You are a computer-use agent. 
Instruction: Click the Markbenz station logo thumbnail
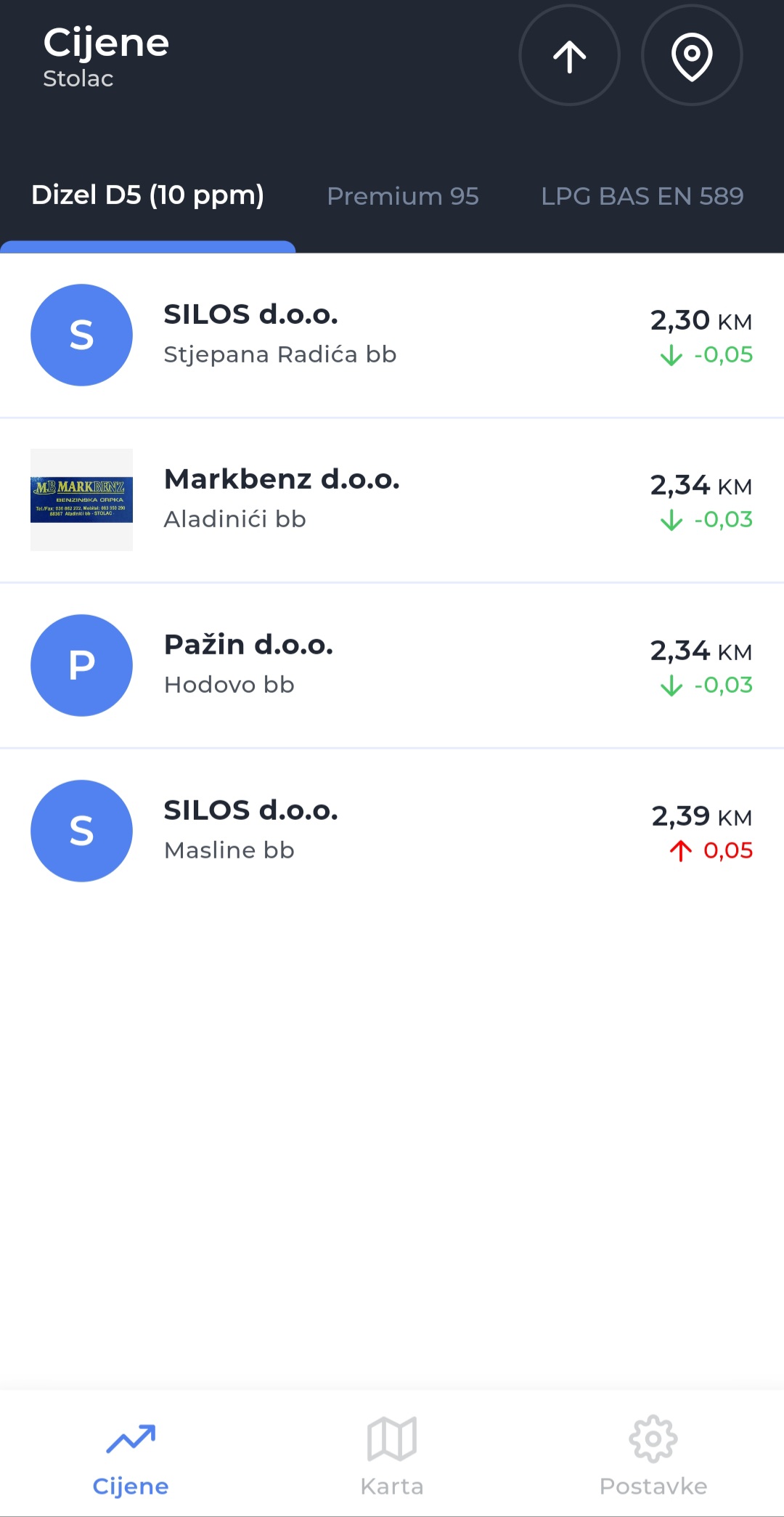[81, 500]
